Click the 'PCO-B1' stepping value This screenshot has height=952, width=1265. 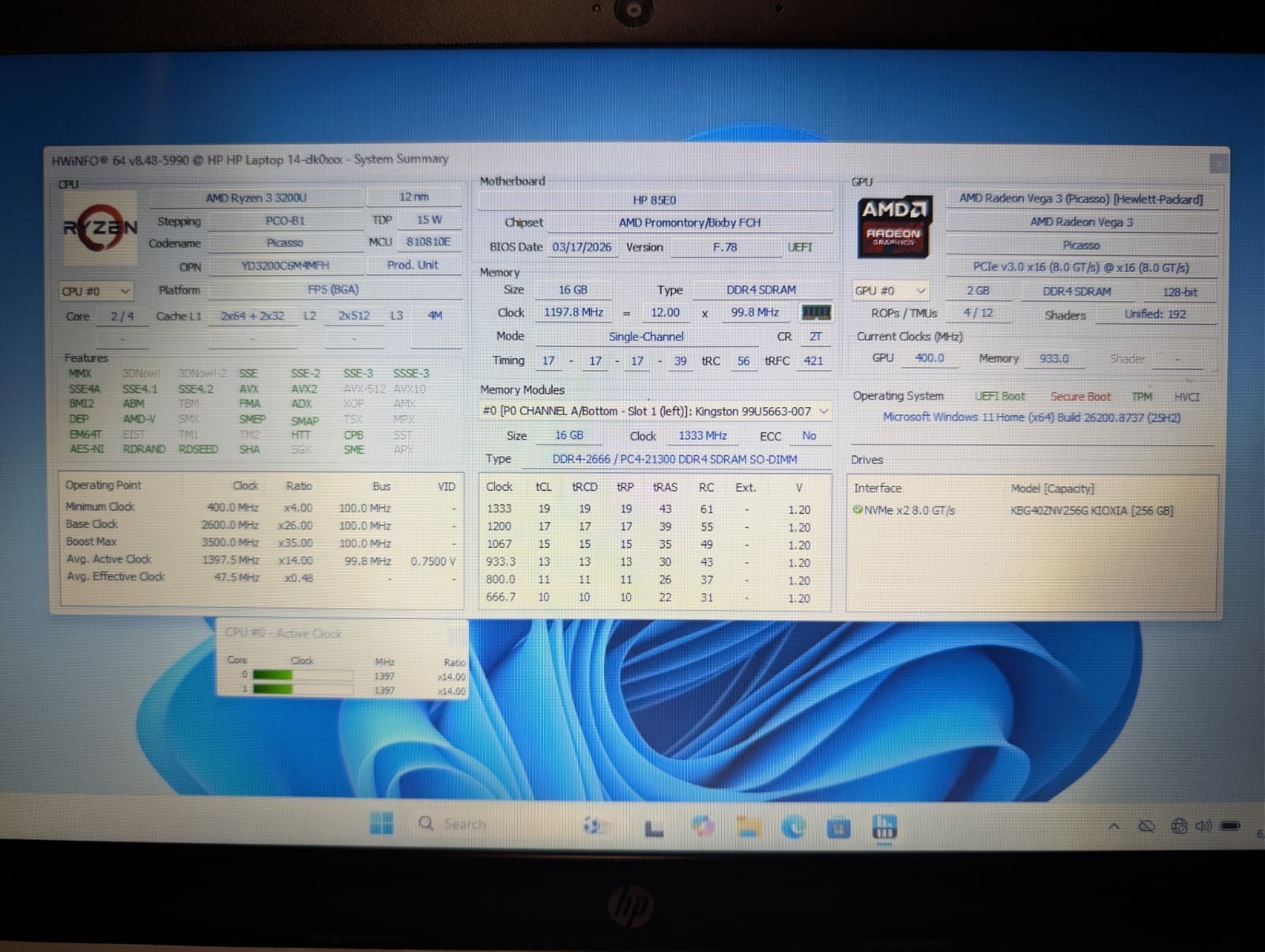[285, 221]
